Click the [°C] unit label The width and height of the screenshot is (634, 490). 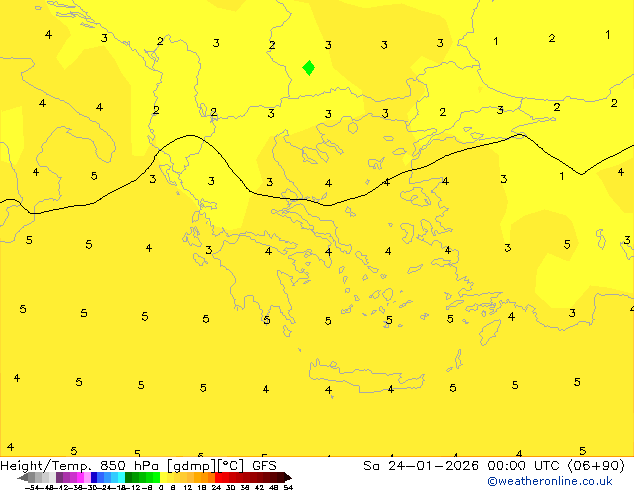click(231, 465)
